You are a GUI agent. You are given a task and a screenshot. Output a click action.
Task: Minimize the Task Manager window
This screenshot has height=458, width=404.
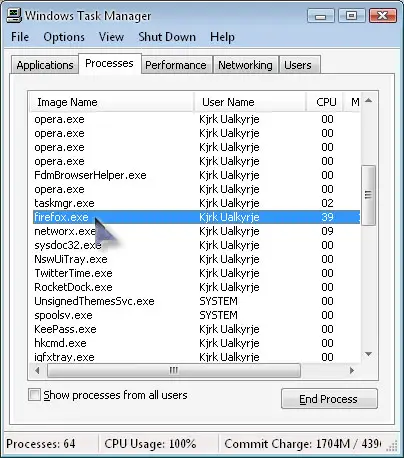pyautogui.click(x=320, y=16)
